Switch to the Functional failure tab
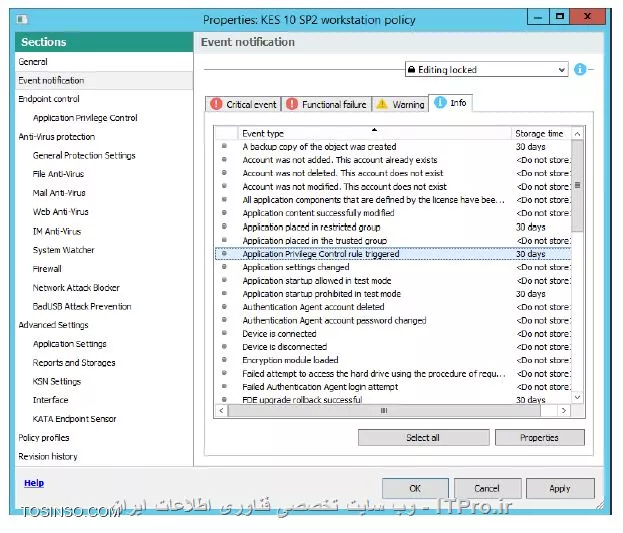Viewport: 623px width, 533px height. tap(327, 104)
